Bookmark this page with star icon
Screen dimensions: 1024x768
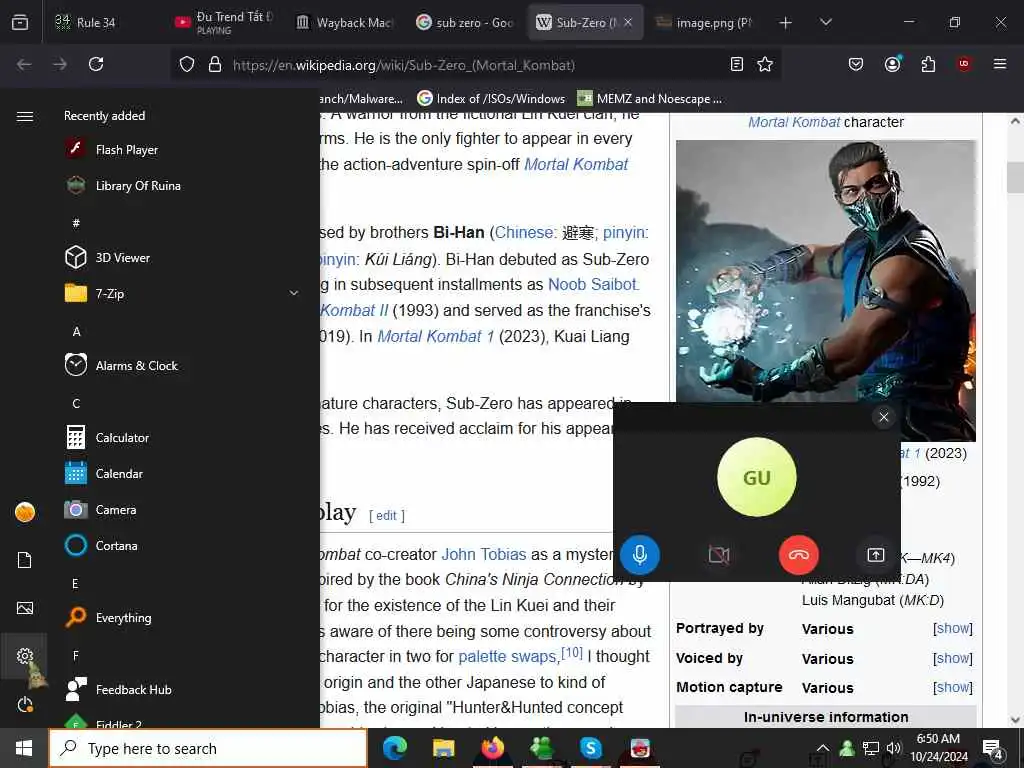click(765, 64)
